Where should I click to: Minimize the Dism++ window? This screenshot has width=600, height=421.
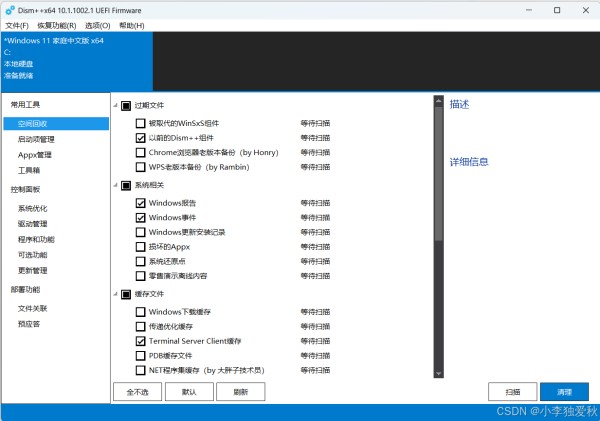tap(529, 10)
